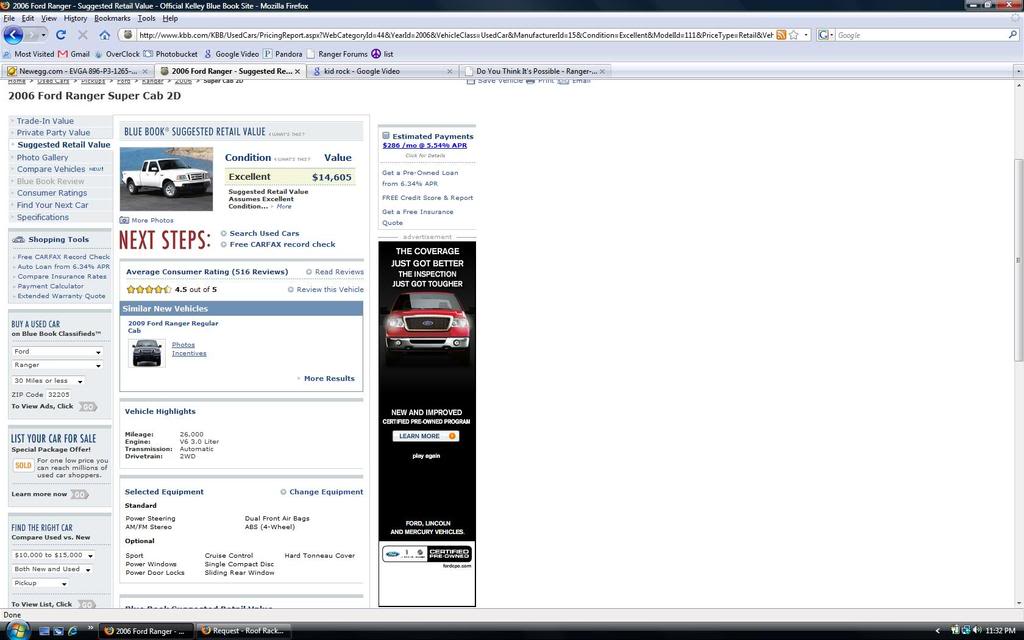Click Review this Vehicle link
Image resolution: width=1024 pixels, height=640 pixels.
(330, 289)
